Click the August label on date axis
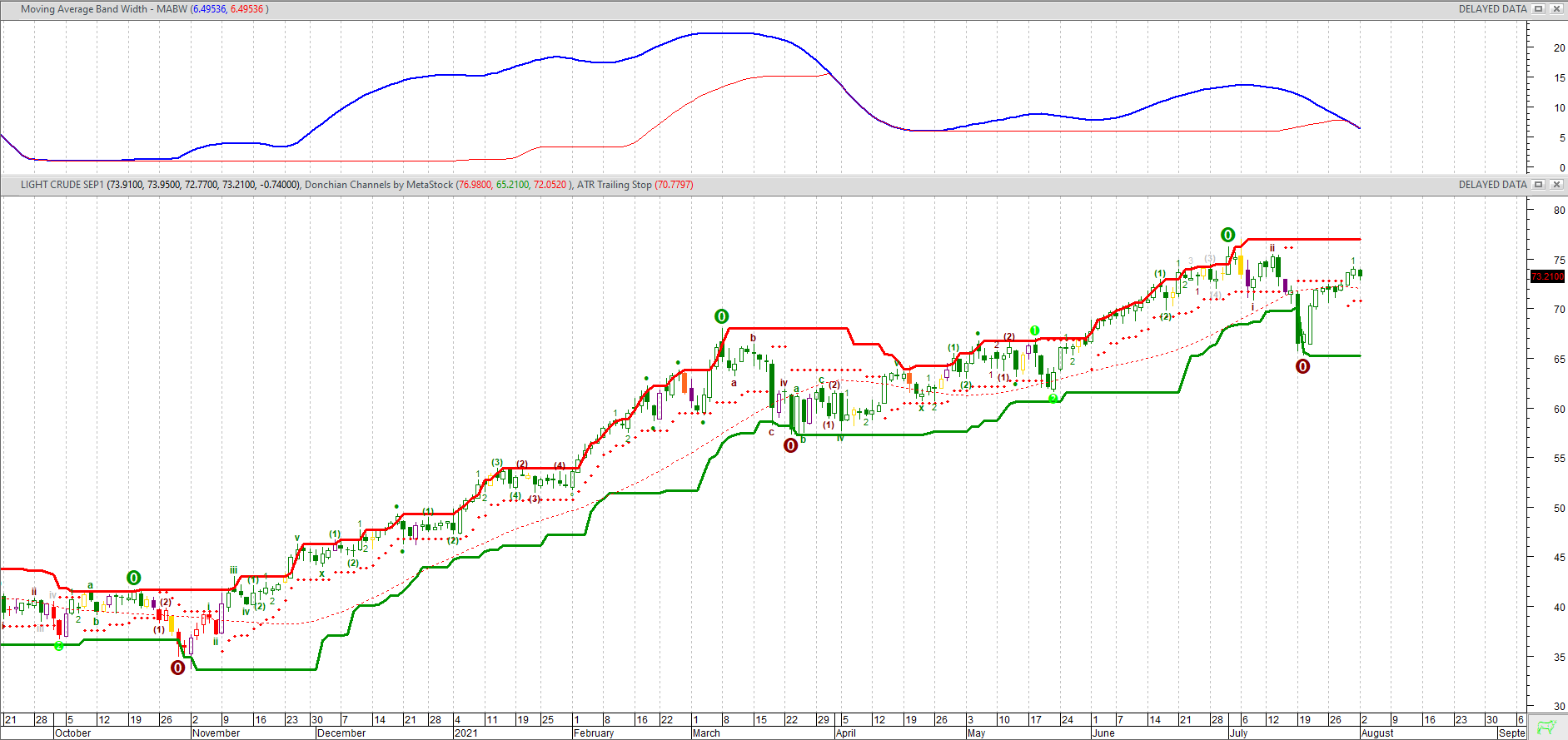The image size is (1568, 740). tap(1377, 733)
